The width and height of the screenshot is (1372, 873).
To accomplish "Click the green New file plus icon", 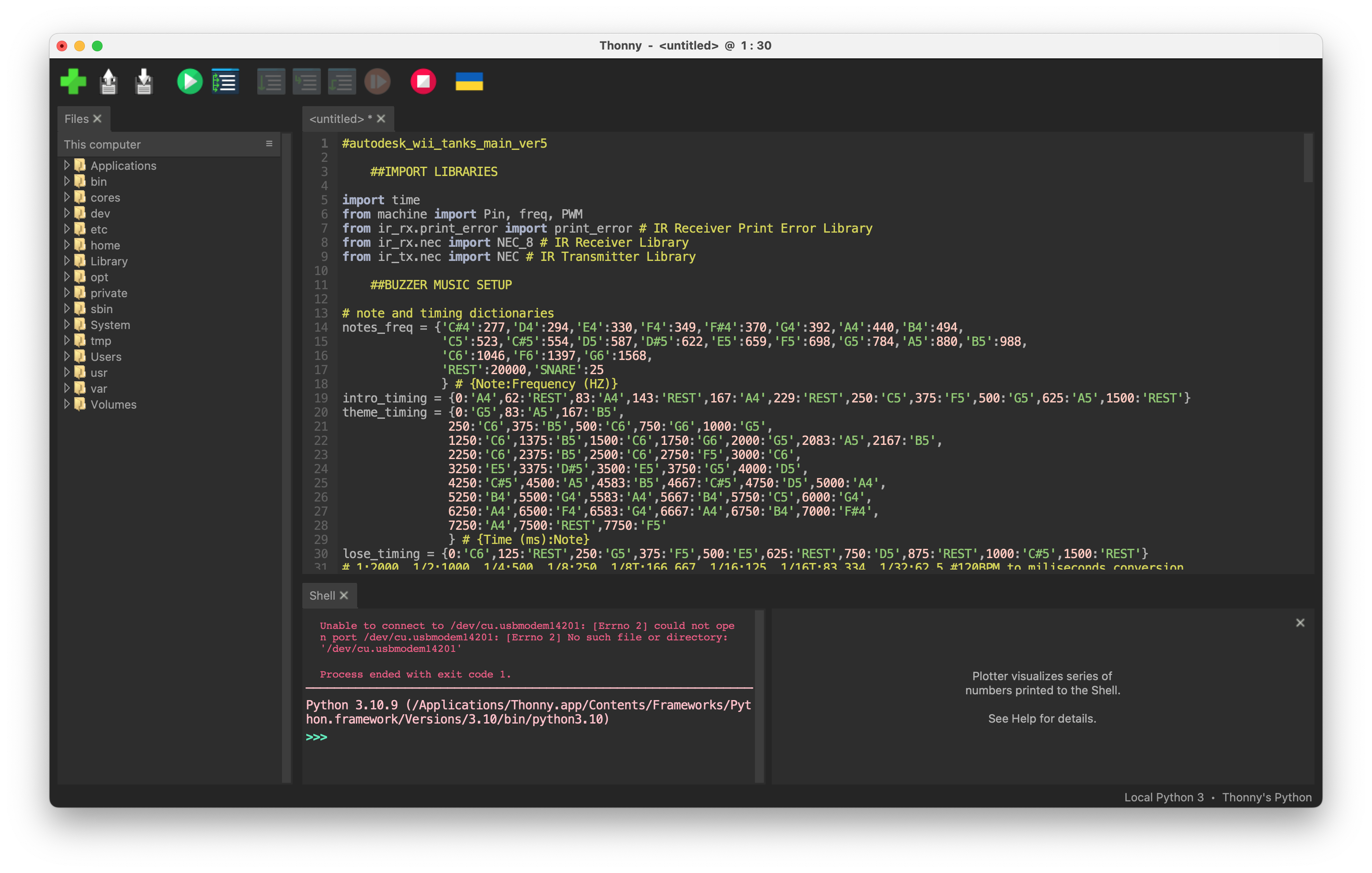I will (73, 81).
